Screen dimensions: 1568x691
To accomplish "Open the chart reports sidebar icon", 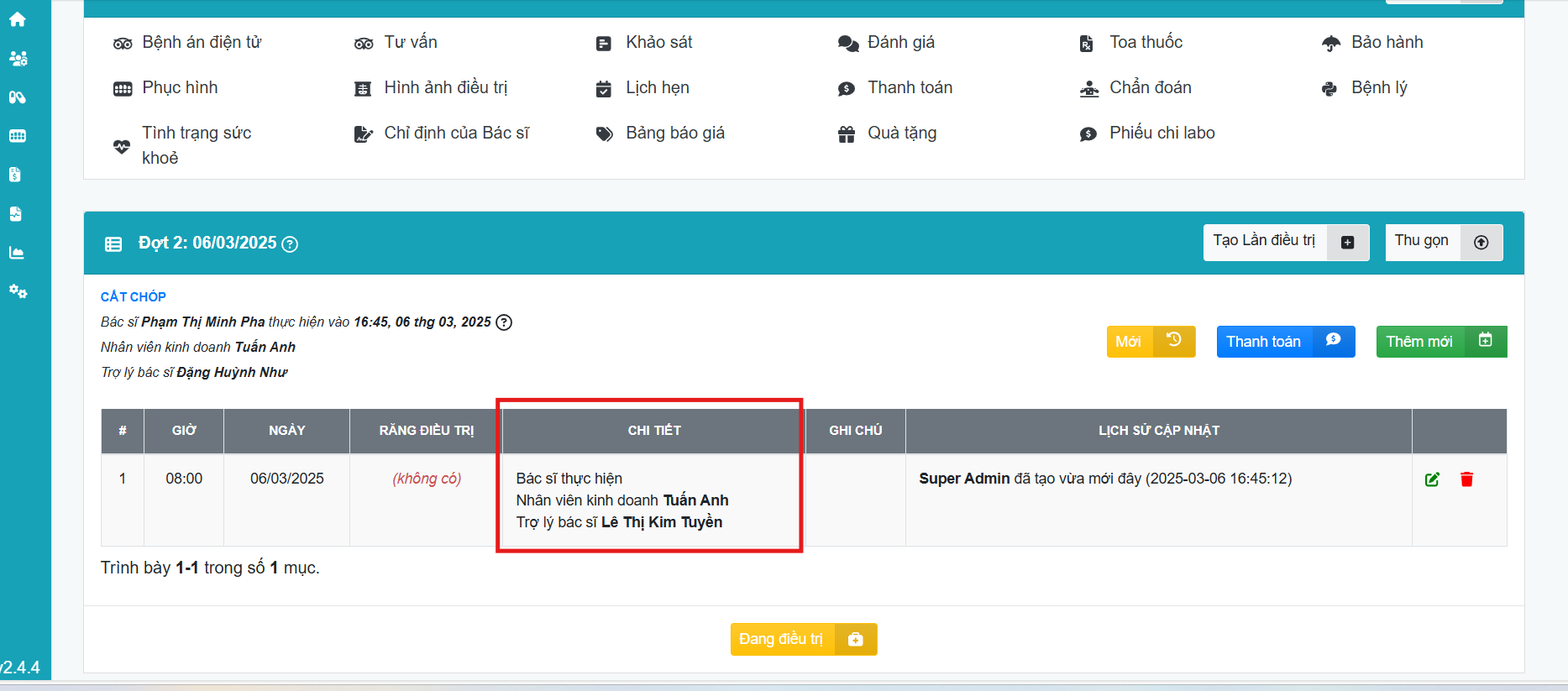I will pos(17,253).
